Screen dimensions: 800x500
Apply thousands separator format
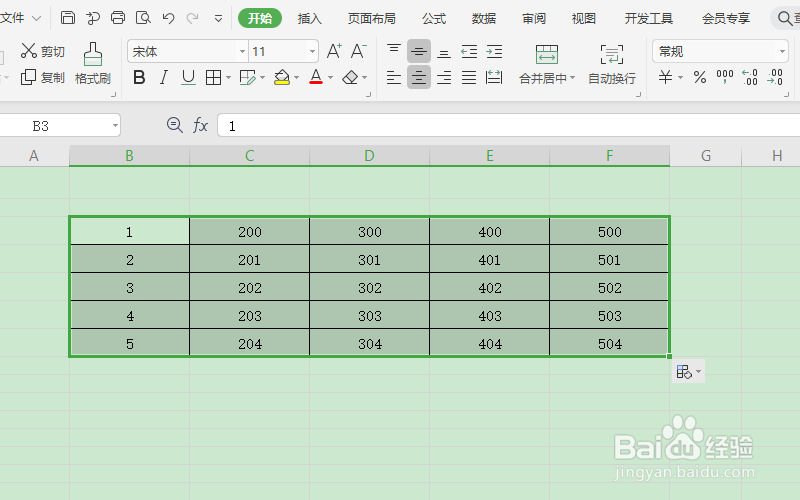(x=725, y=78)
